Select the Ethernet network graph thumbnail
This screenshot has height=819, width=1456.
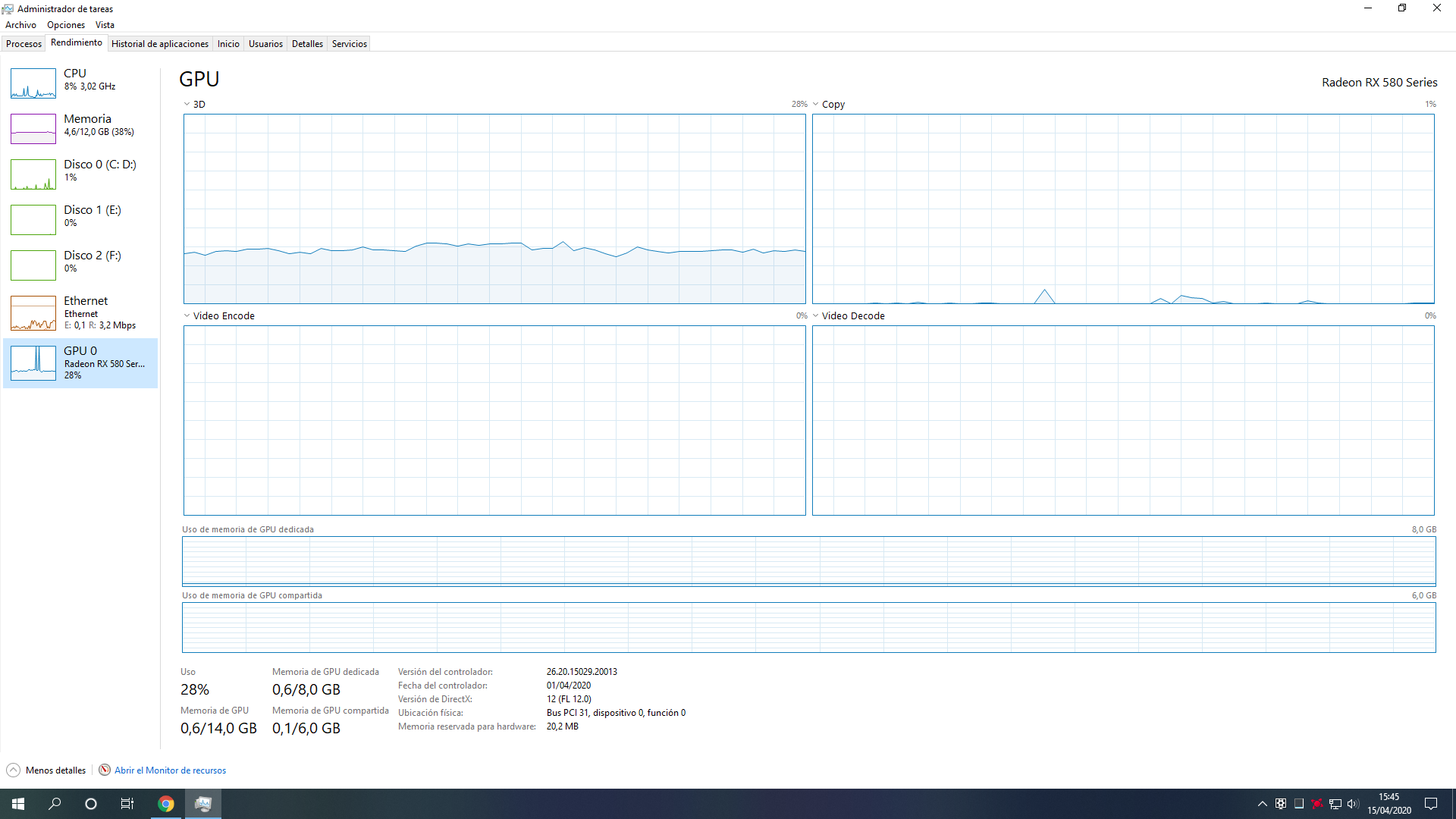coord(33,313)
